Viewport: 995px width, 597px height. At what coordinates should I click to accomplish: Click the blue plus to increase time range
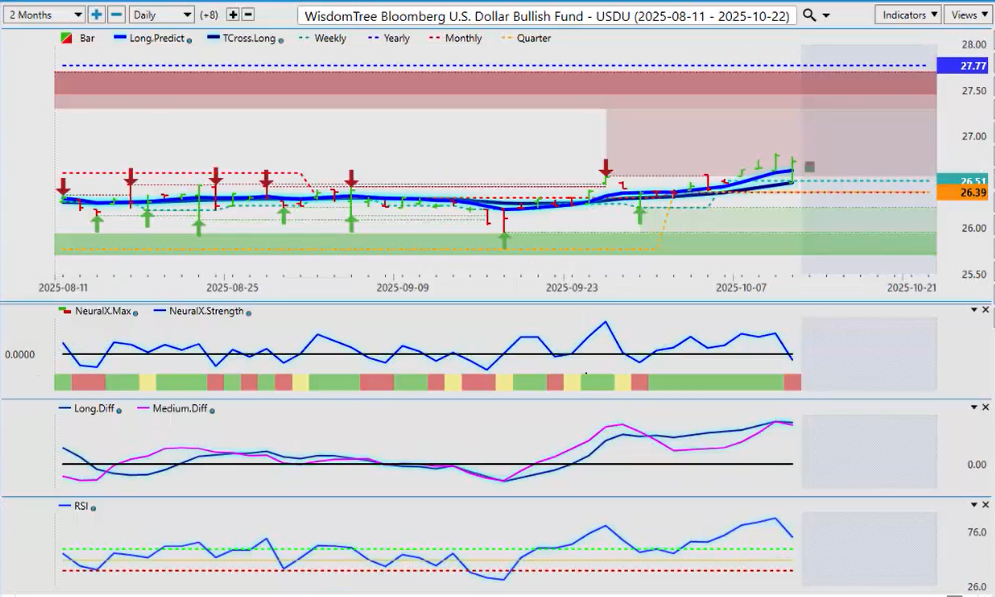[96, 15]
